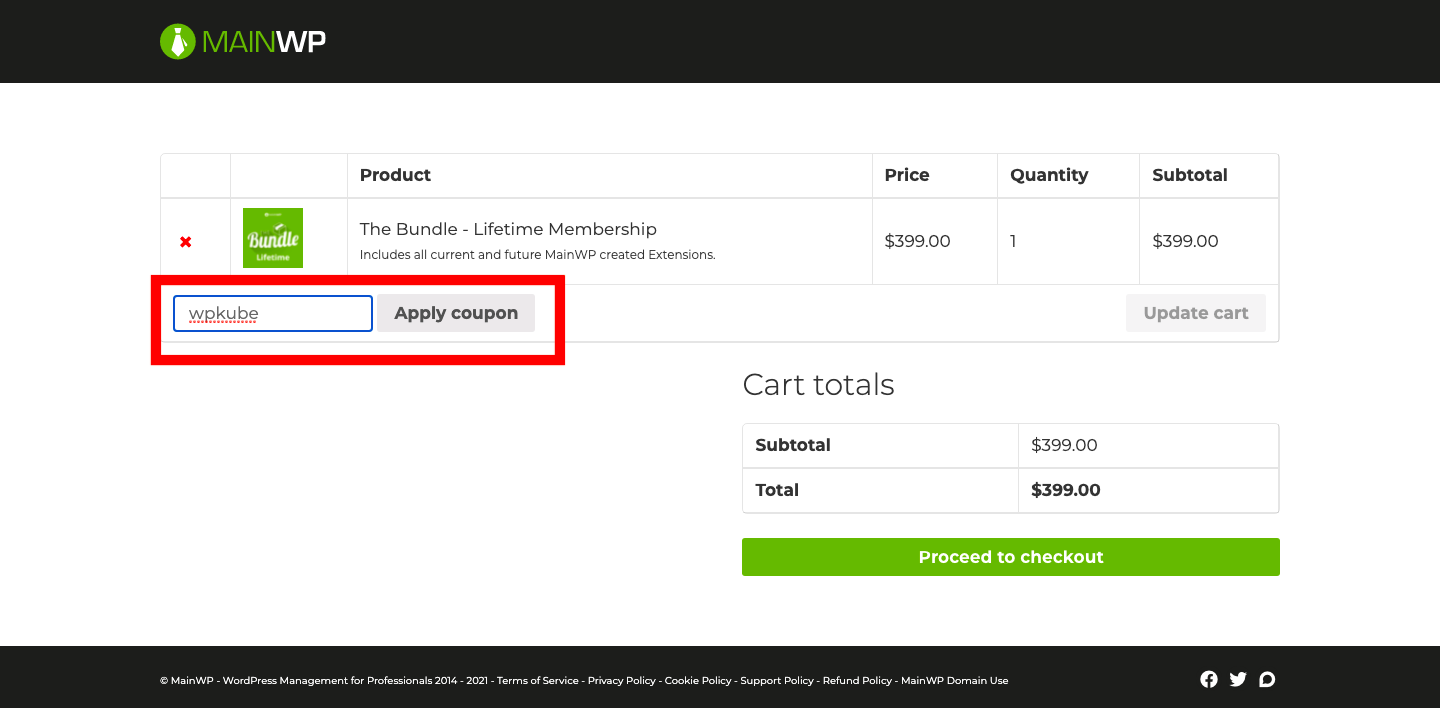Click the Cart totals heading
The width and height of the screenshot is (1440, 708).
click(818, 385)
